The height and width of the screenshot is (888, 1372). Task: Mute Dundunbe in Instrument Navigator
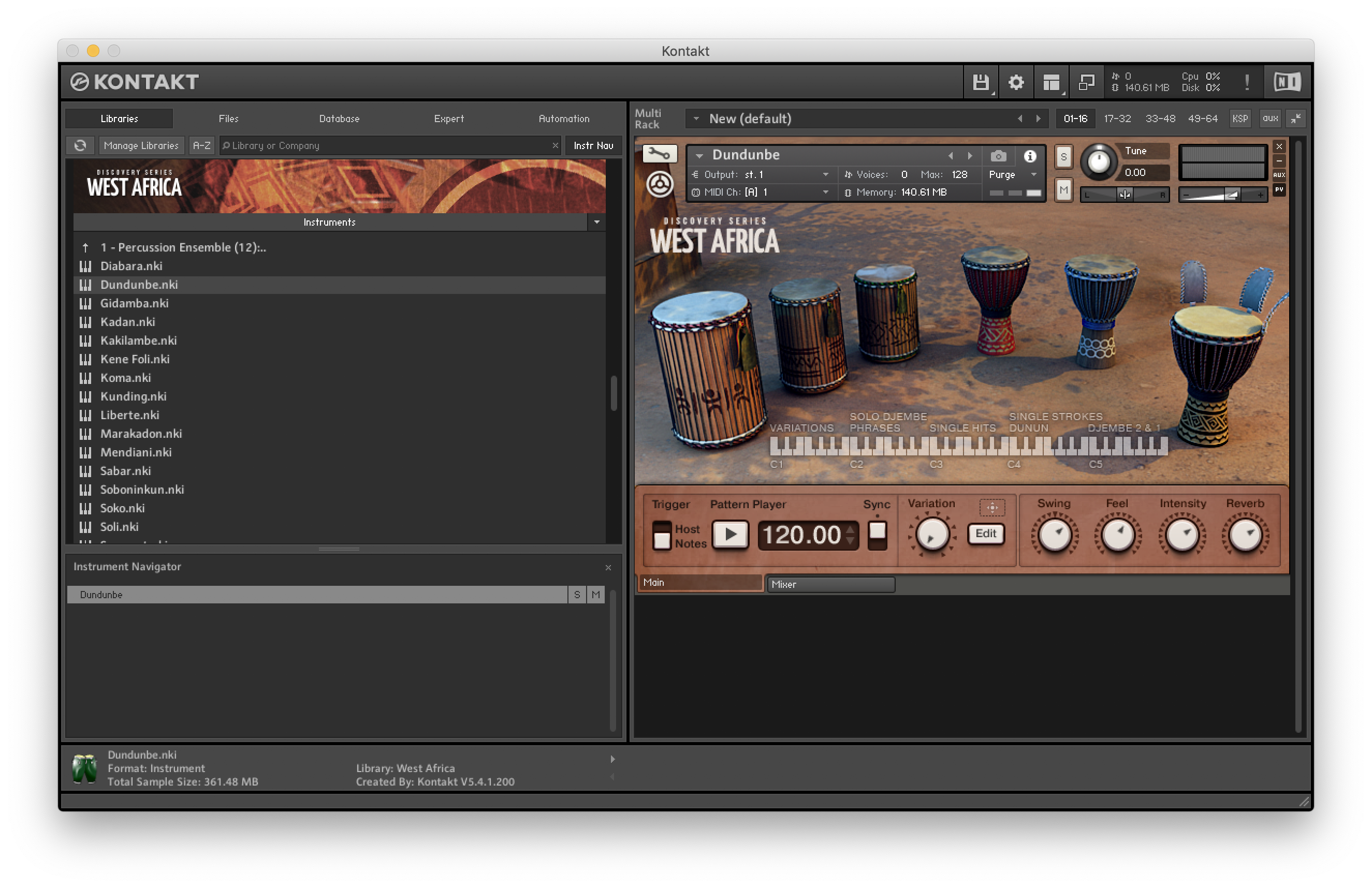click(x=595, y=595)
